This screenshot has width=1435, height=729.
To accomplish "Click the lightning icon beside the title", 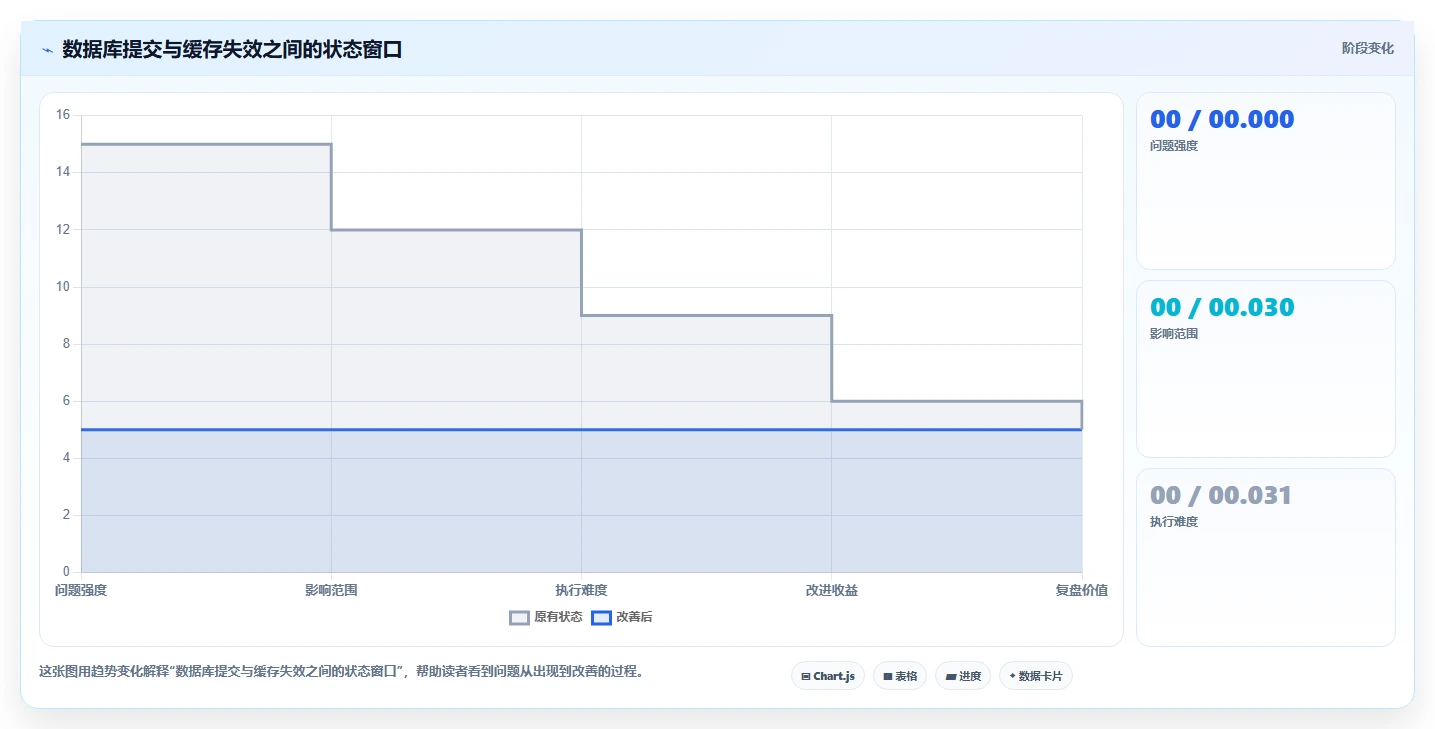I will (x=47, y=49).
